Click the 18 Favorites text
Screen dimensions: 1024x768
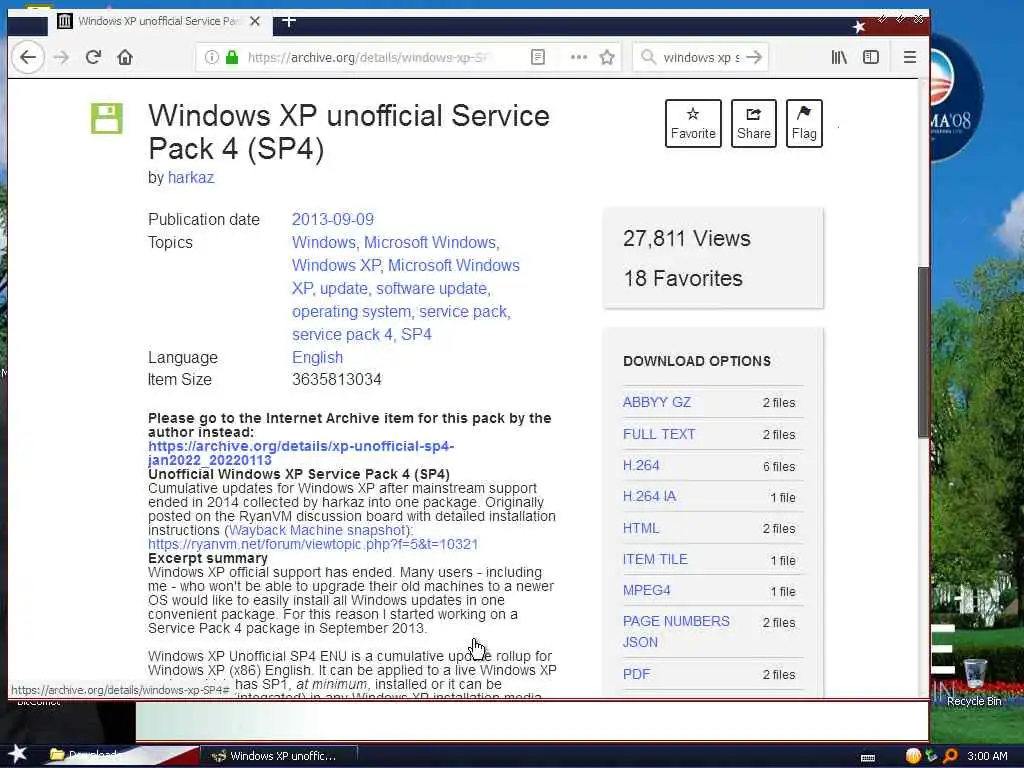683,278
